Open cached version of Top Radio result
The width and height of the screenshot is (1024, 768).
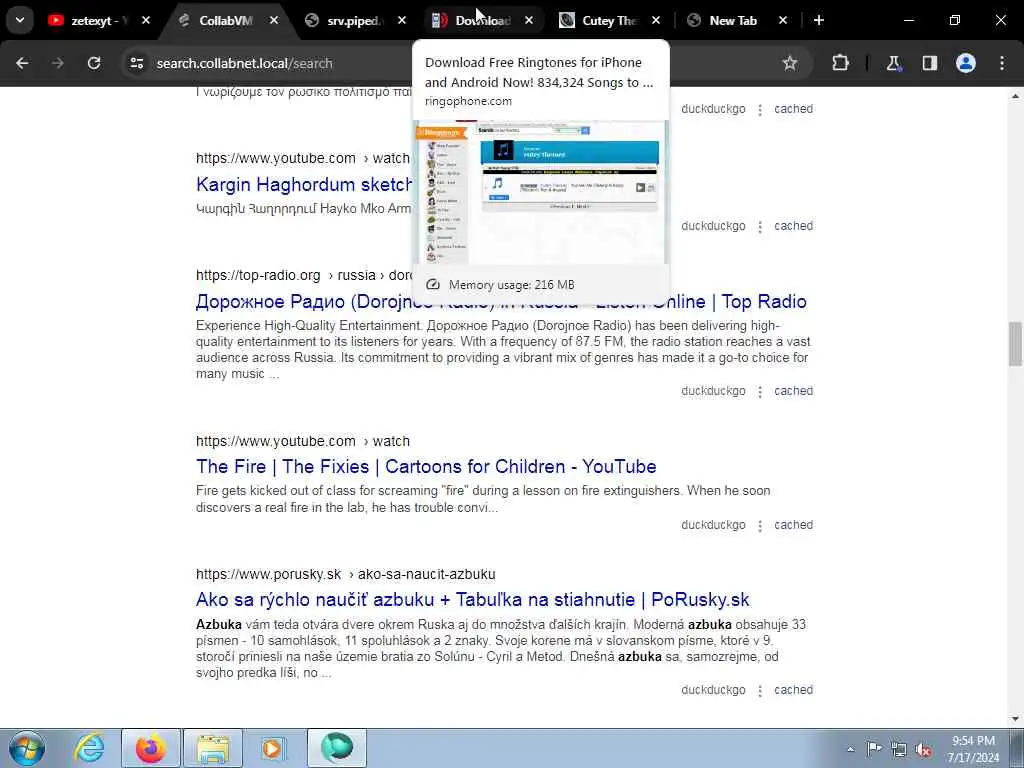click(793, 391)
